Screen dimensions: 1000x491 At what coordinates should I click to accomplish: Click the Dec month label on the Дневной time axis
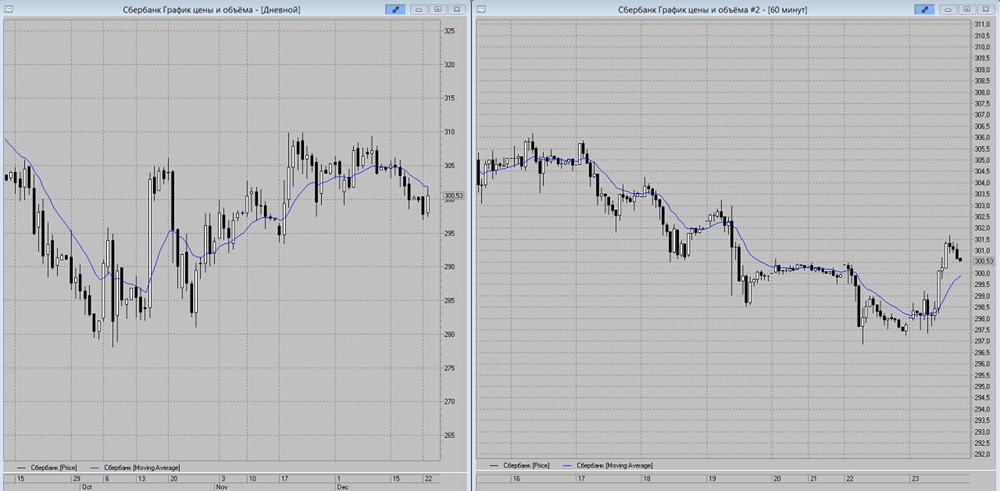point(343,487)
